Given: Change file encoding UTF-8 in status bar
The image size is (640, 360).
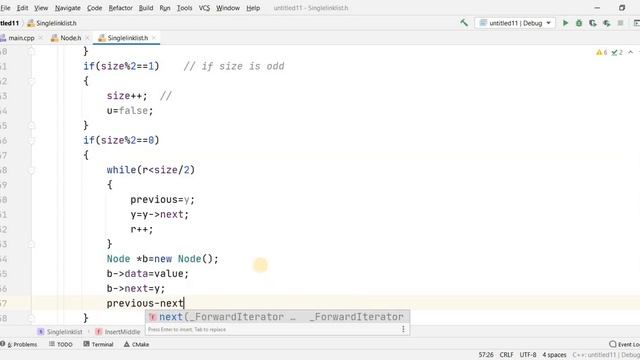Looking at the screenshot, I should (528, 355).
